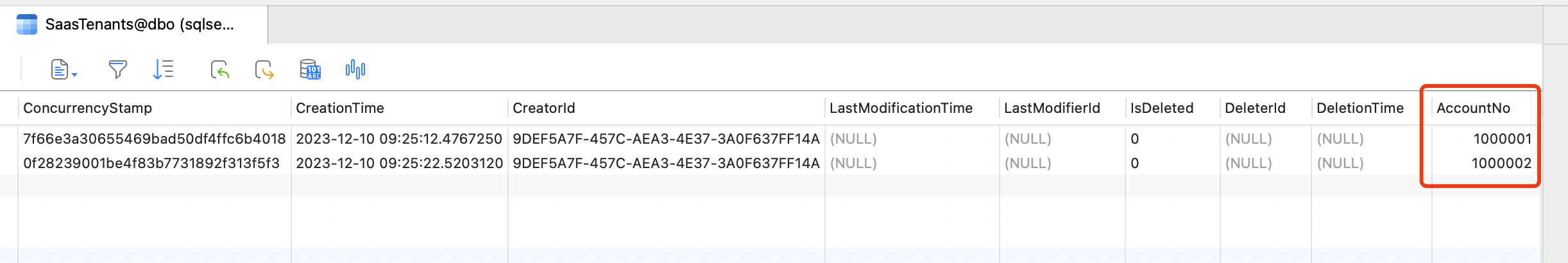Click the DeletionTime column header
Screen dimensions: 1568x263
1359,108
